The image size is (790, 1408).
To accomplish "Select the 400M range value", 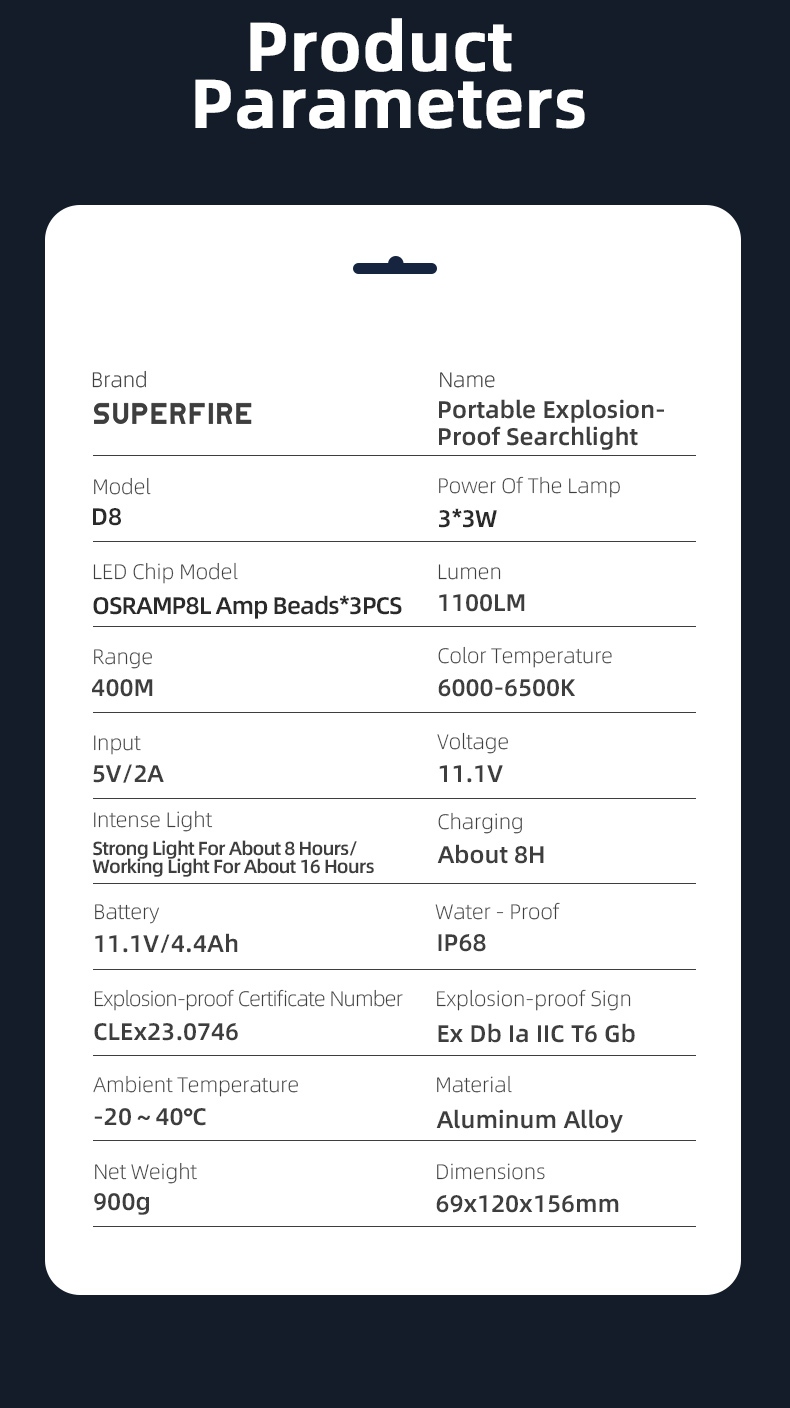I will (123, 688).
